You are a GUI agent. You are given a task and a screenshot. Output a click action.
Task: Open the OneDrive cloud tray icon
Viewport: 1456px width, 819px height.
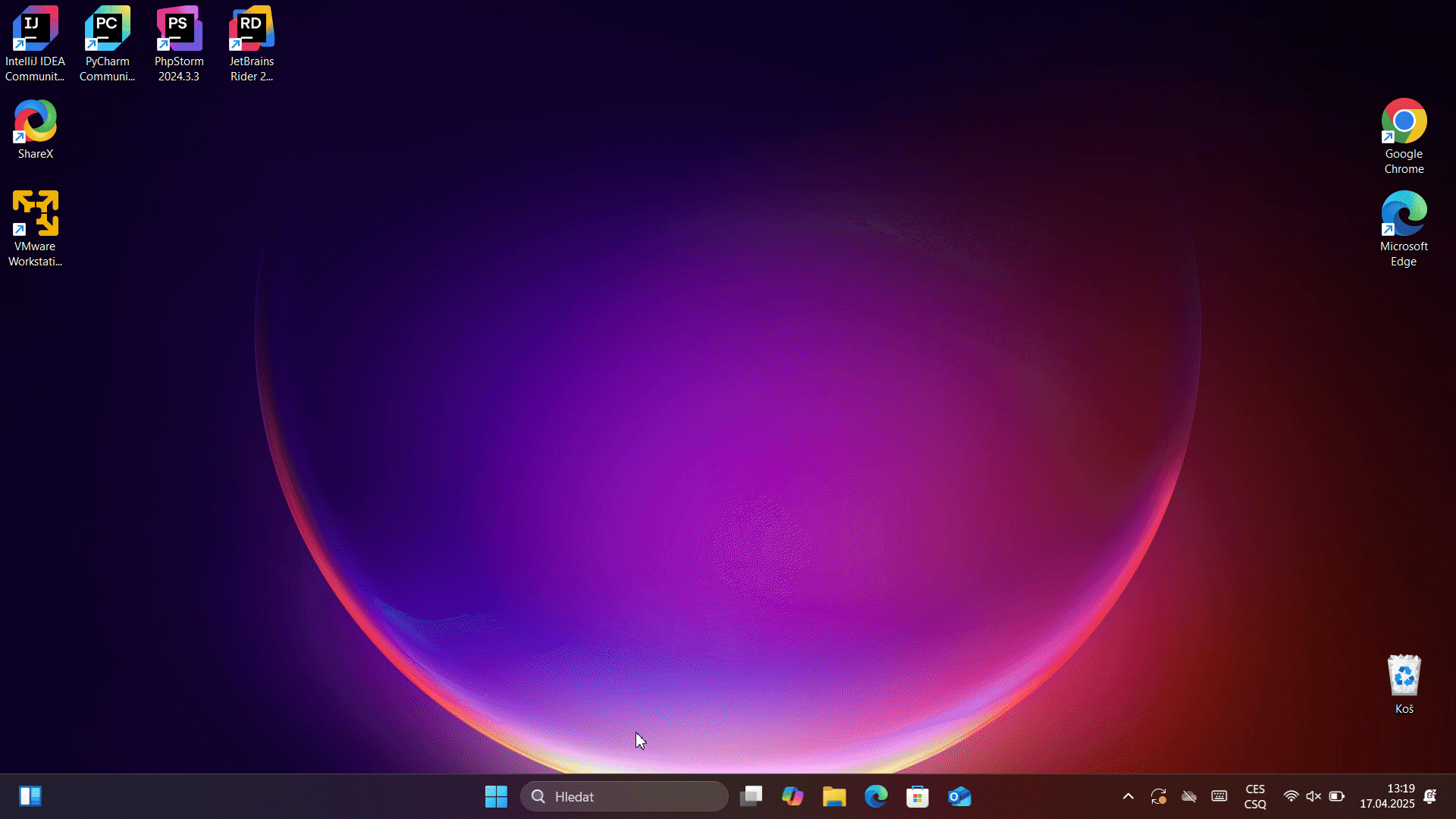point(1189,796)
